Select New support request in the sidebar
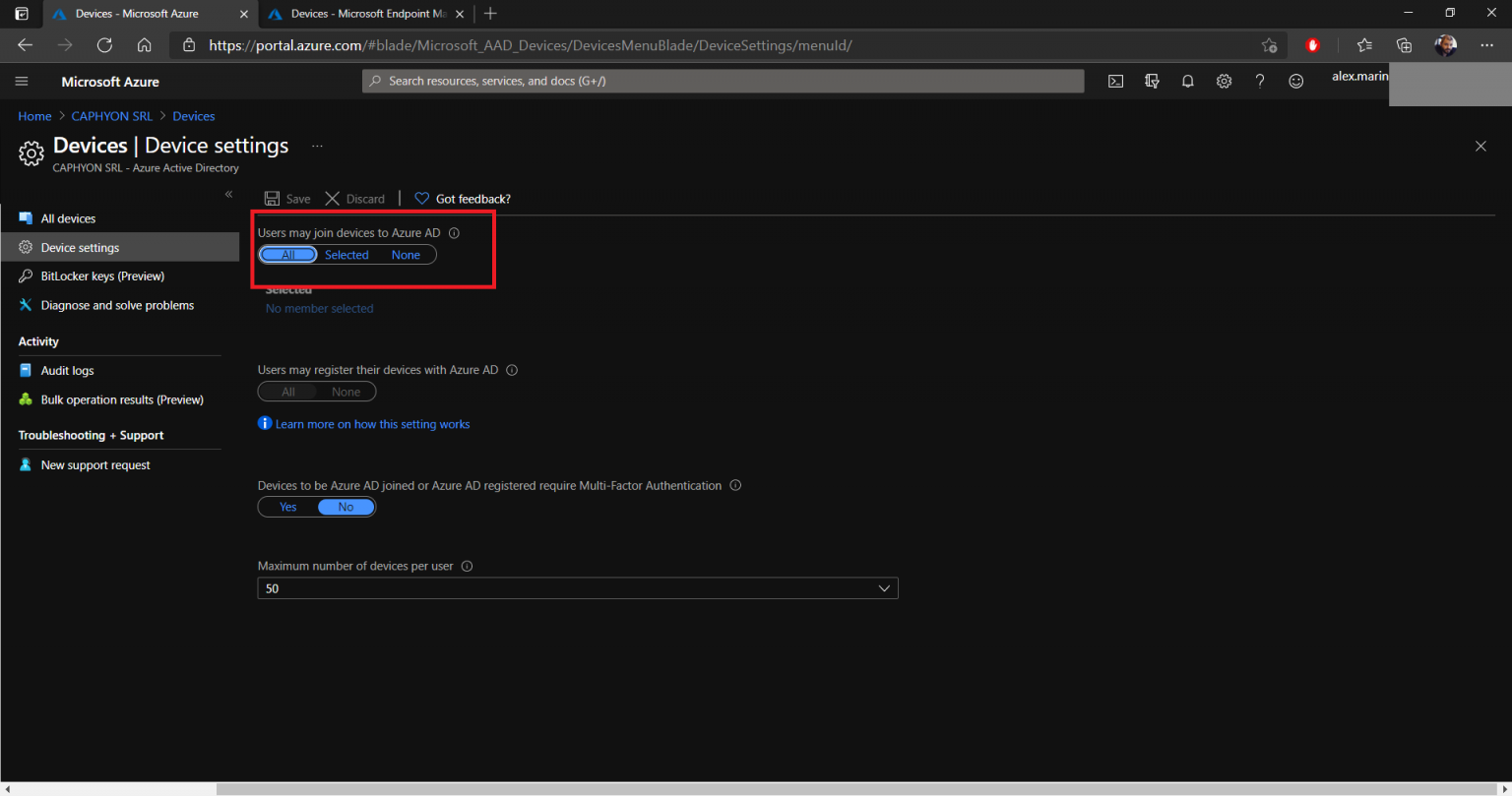 [94, 464]
